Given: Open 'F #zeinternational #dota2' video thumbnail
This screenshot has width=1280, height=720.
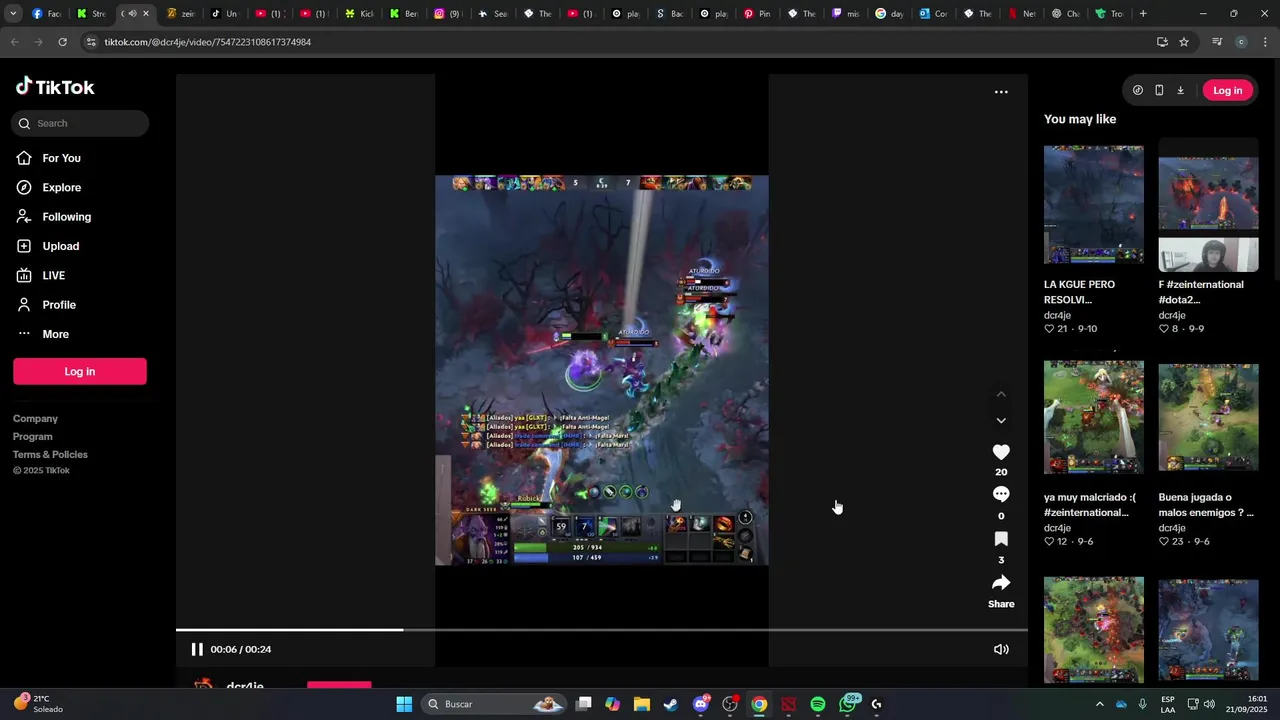Looking at the screenshot, I should tap(1208, 204).
